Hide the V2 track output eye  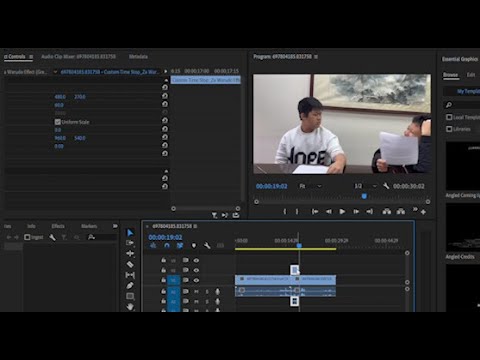click(196, 270)
